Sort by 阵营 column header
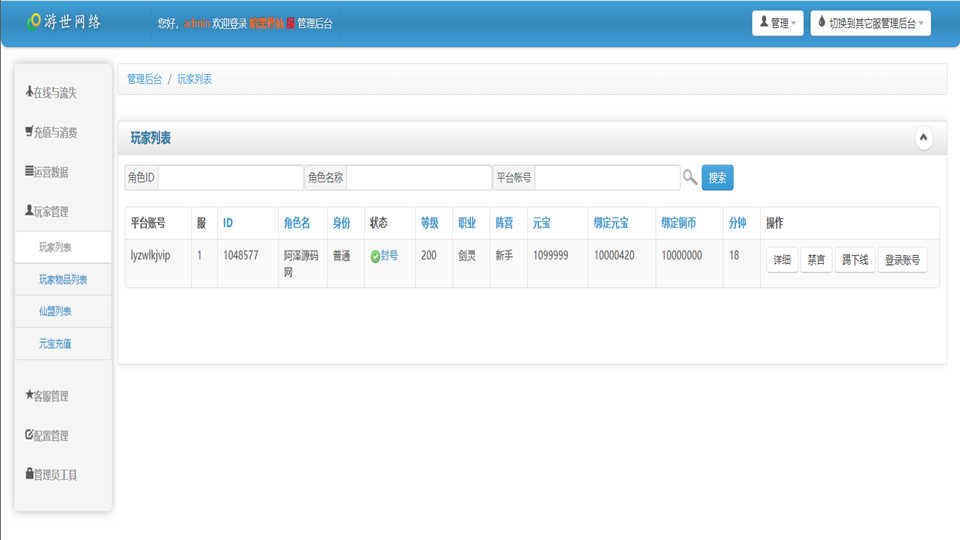The height and width of the screenshot is (540, 960). (504, 223)
